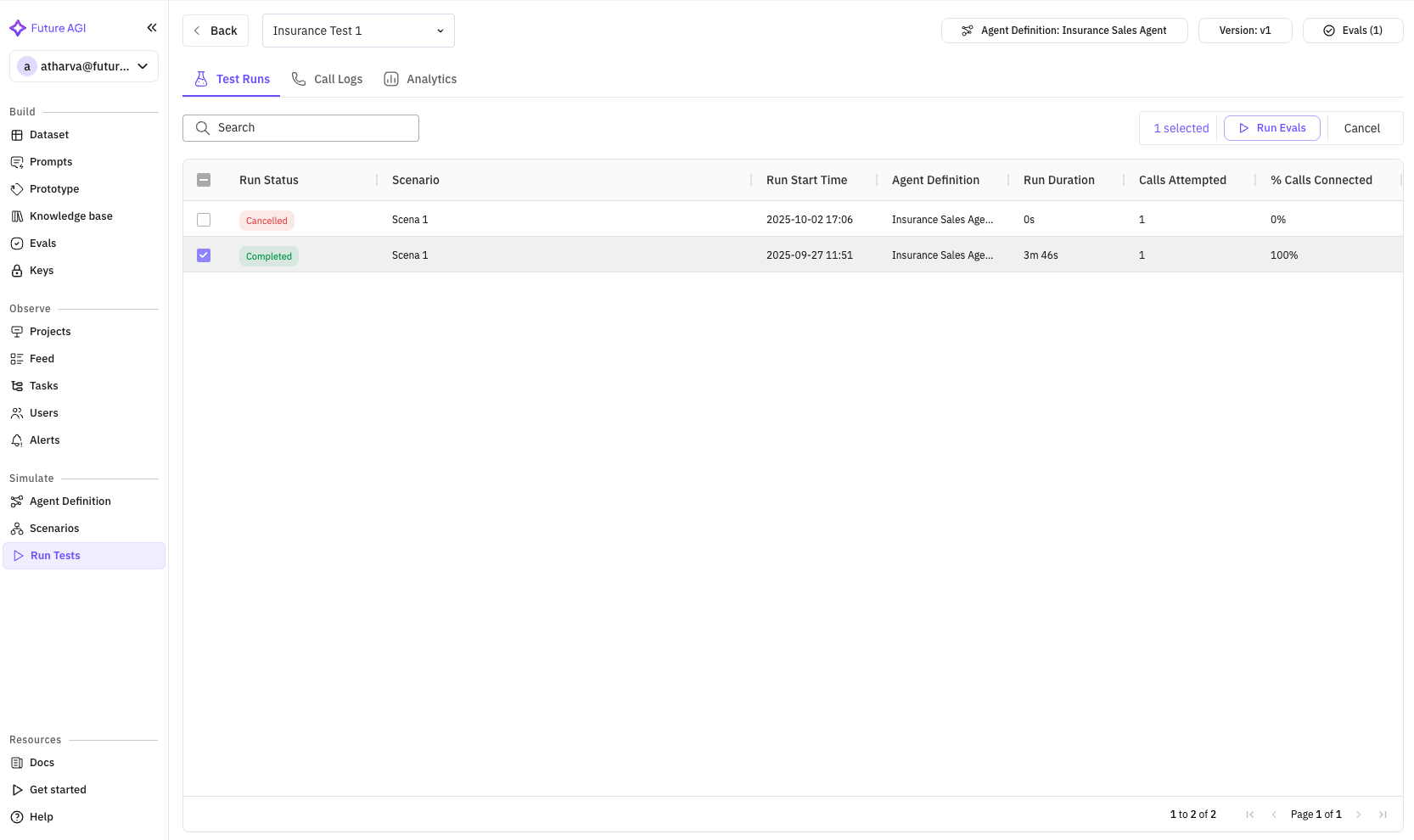The height and width of the screenshot is (840, 1414).
Task: Click the Cancelled status badge
Action: 267,221
